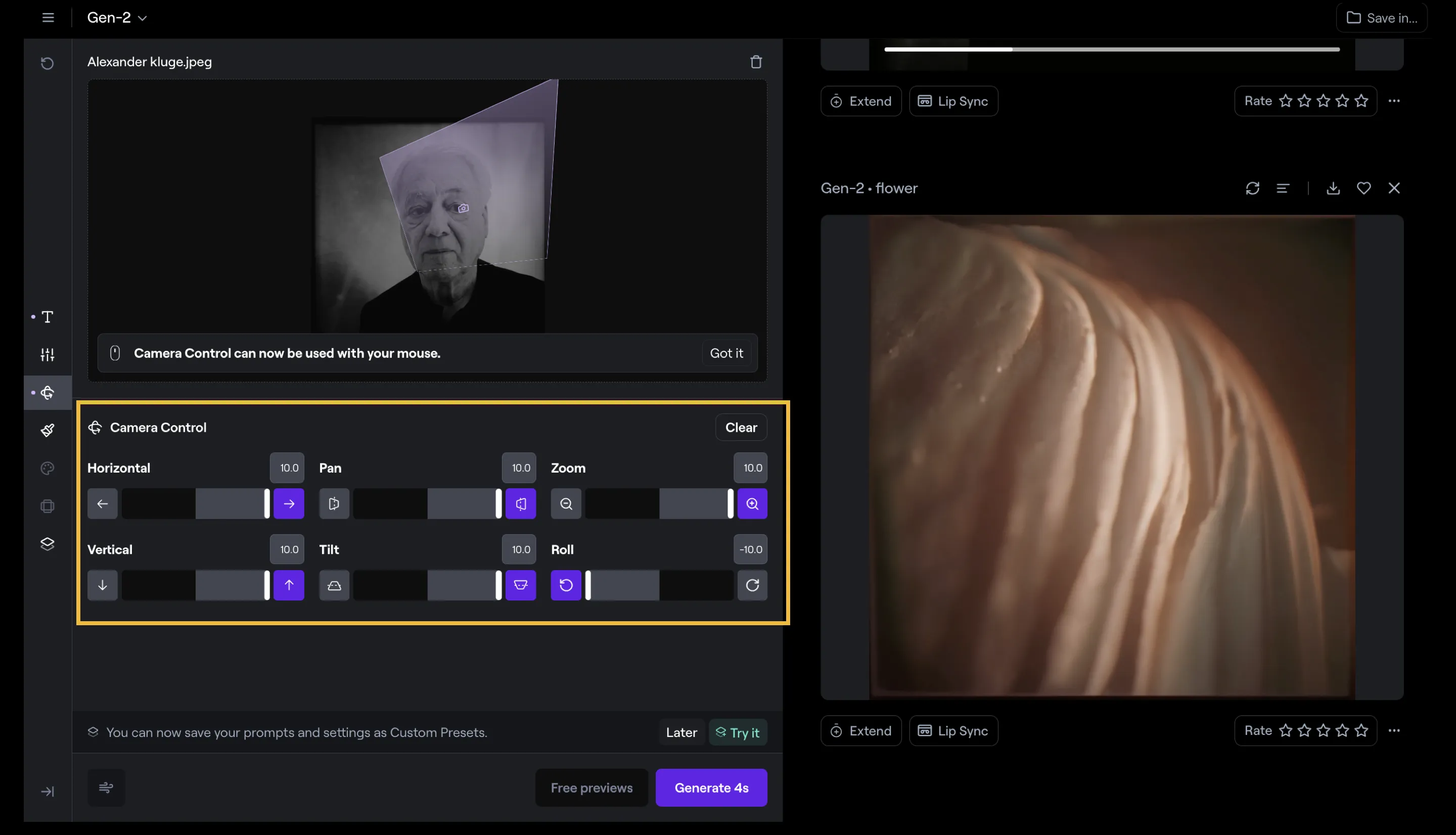Select the Camera Control sidebar tool
Viewport: 1456px width, 835px height.
pos(48,393)
